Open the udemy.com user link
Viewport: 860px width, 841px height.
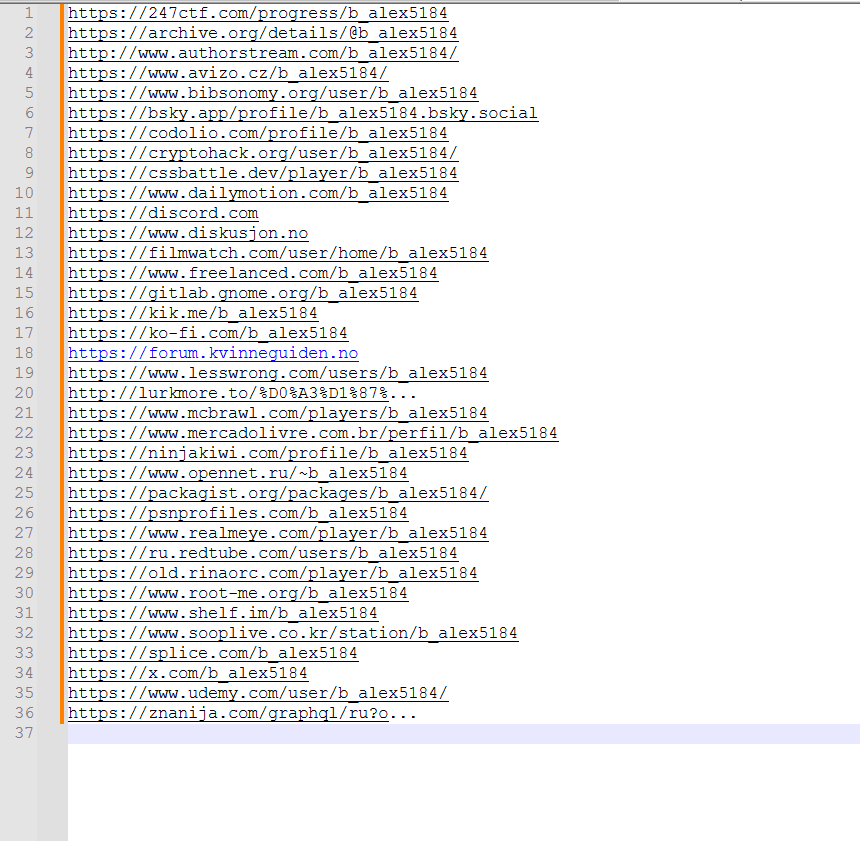tap(258, 693)
